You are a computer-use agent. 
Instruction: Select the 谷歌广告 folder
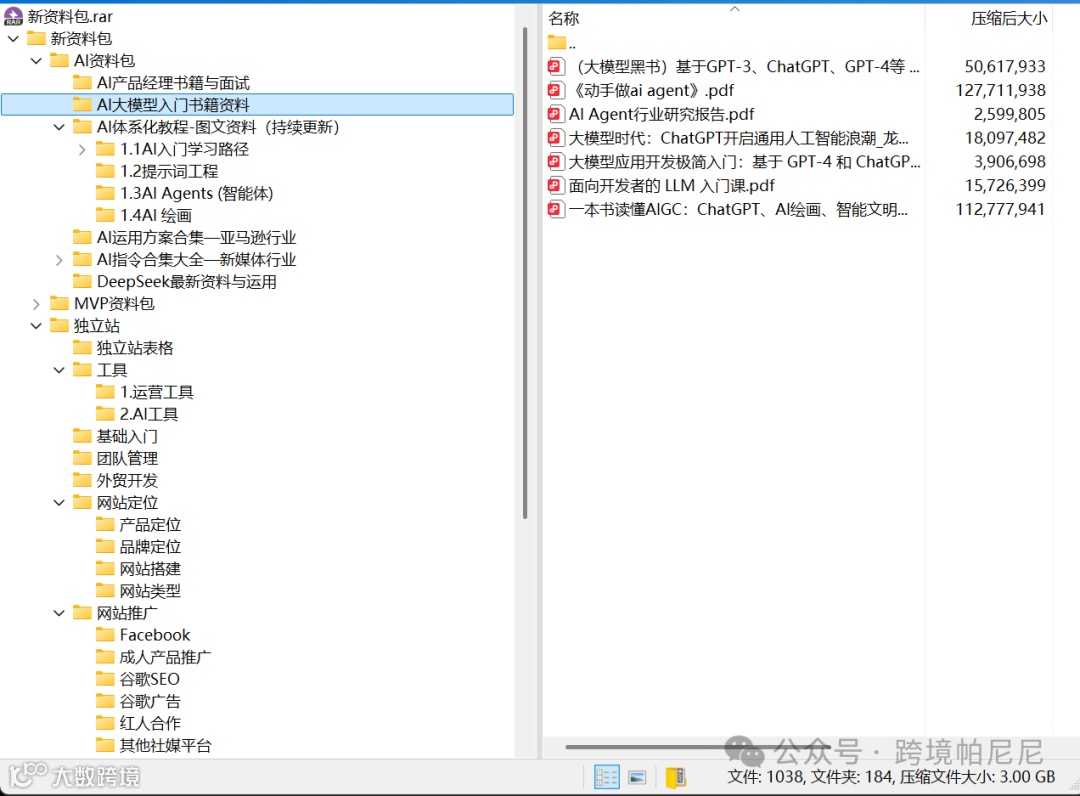pos(150,701)
